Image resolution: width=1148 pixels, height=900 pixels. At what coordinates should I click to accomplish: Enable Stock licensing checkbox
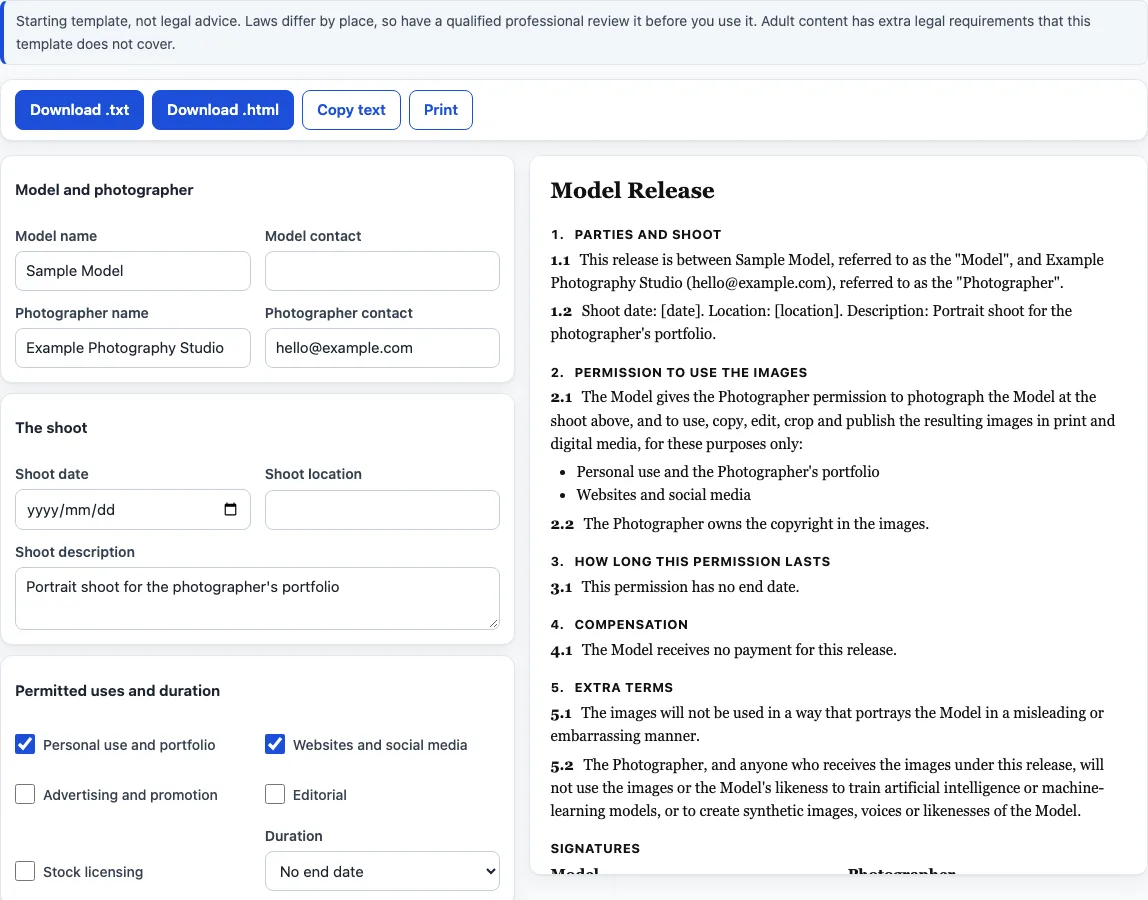pyautogui.click(x=25, y=871)
